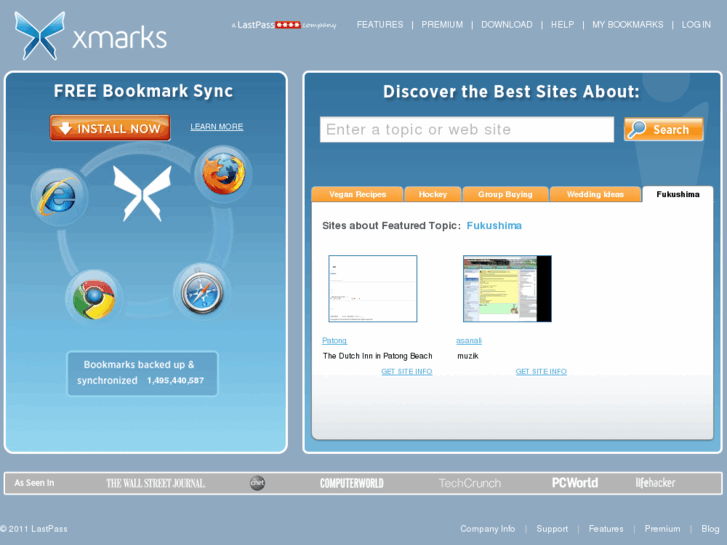Open PREMIUM in top navigation
This screenshot has width=727, height=545.
[442, 25]
